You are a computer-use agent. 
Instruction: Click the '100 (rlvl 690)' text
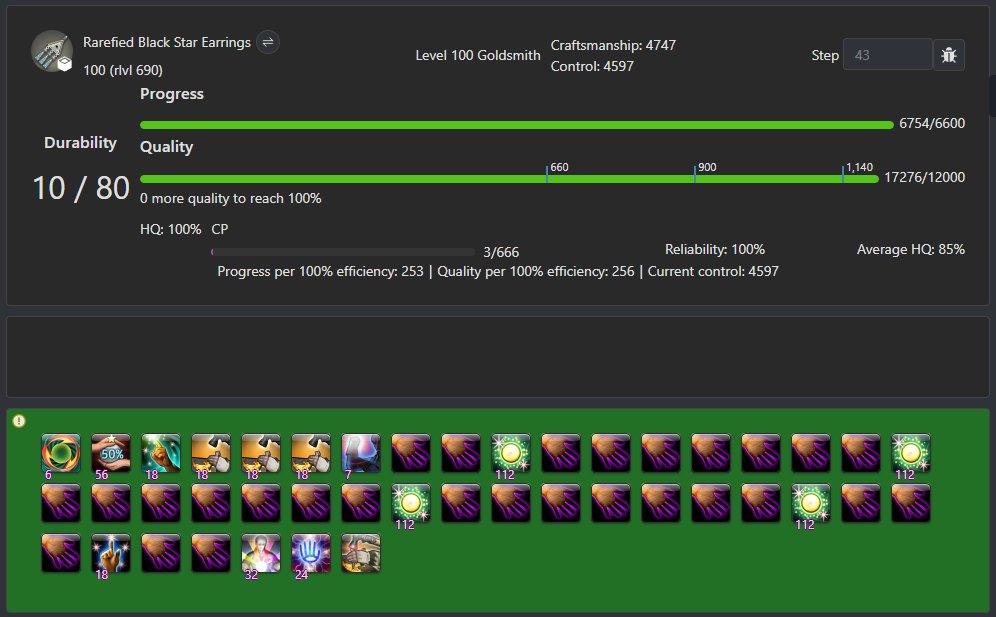[123, 70]
